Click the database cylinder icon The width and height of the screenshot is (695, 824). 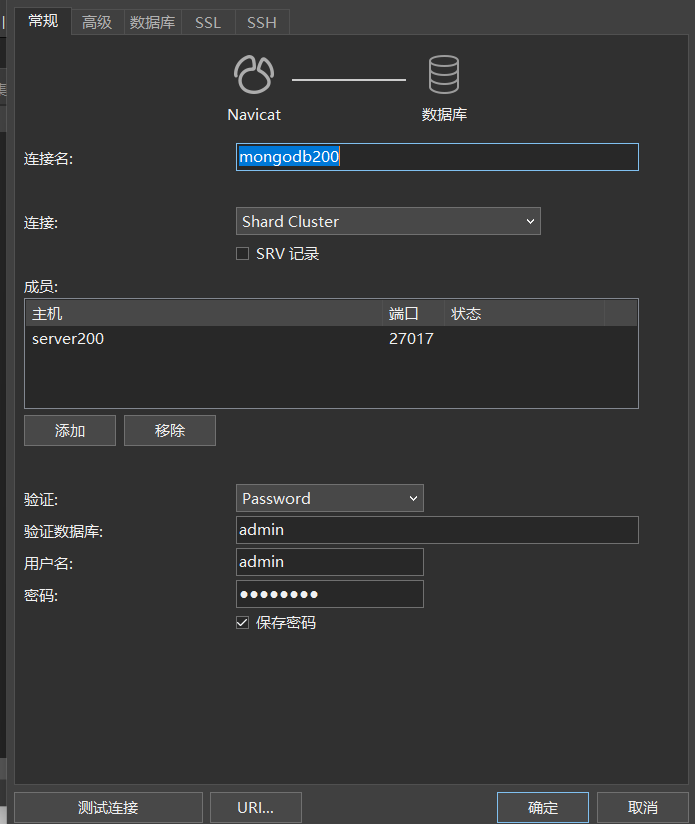444,75
